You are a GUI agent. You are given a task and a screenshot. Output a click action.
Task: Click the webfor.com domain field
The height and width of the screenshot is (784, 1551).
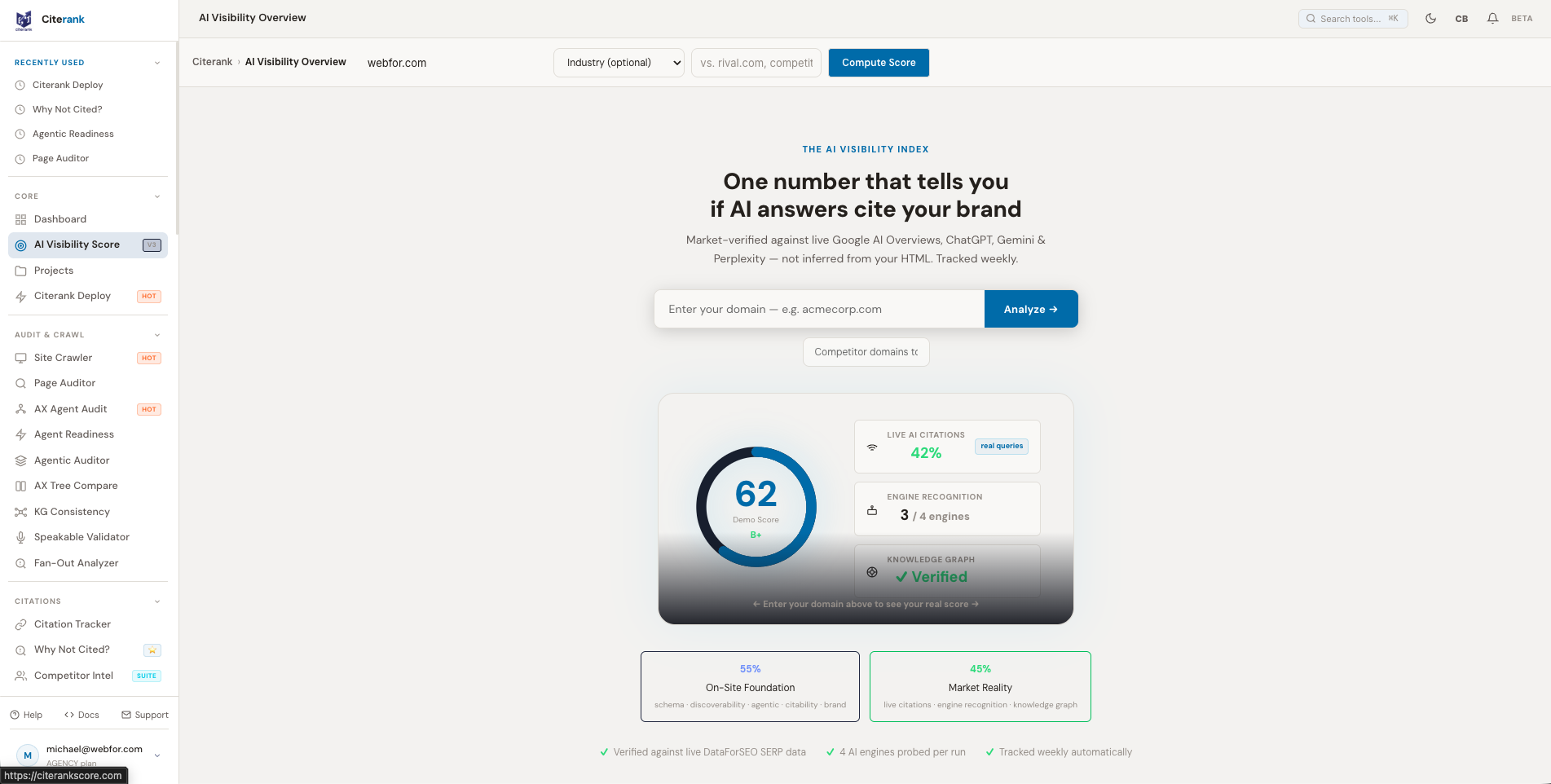click(x=452, y=63)
